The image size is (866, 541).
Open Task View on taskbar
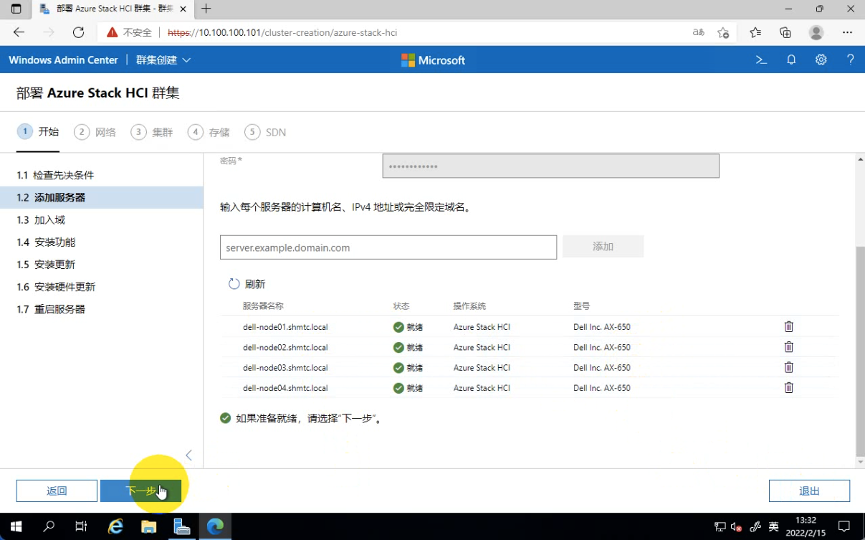coord(81,527)
